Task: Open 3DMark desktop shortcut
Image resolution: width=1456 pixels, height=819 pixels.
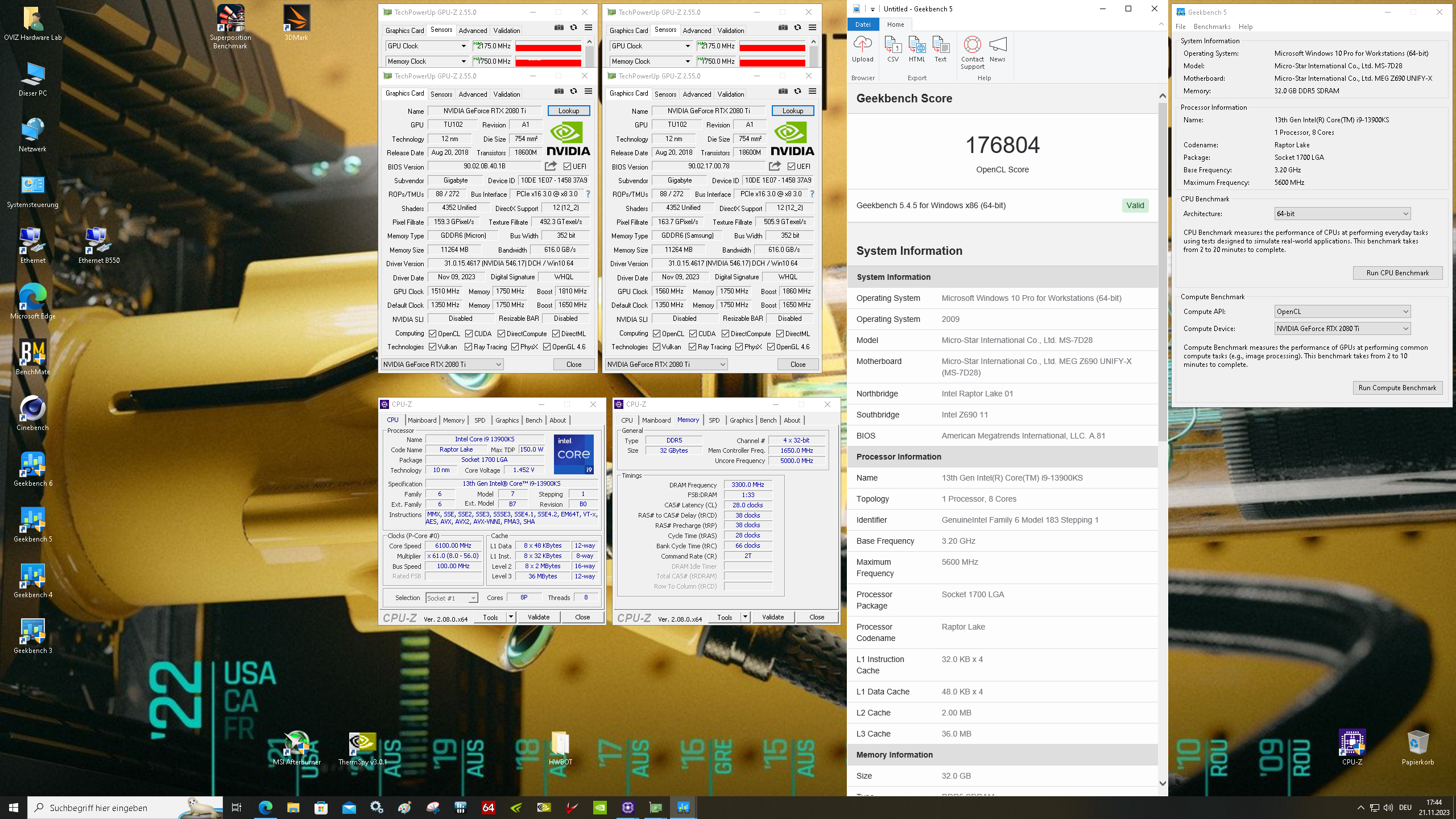Action: click(296, 23)
